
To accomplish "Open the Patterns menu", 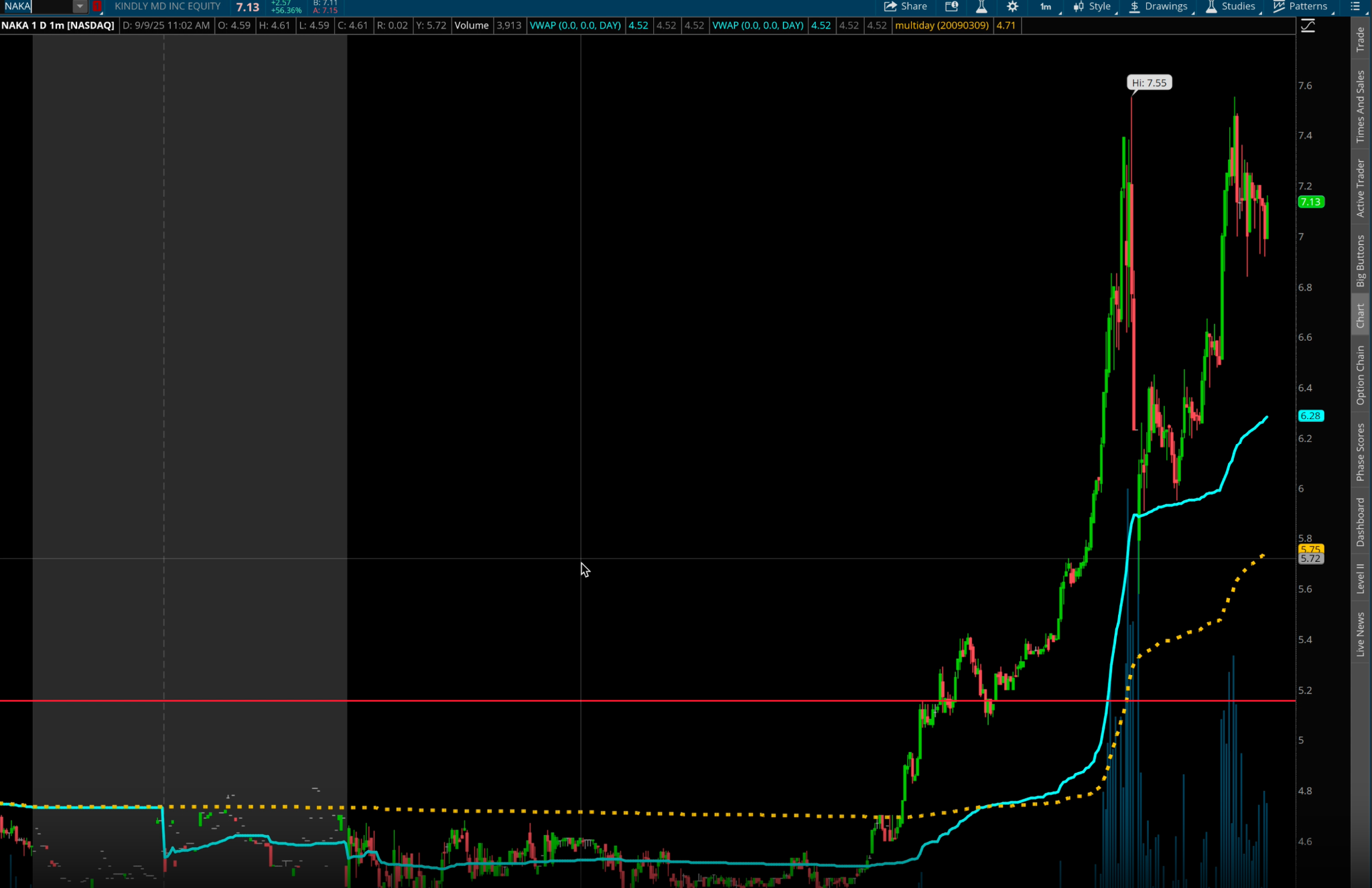I will (1300, 7).
